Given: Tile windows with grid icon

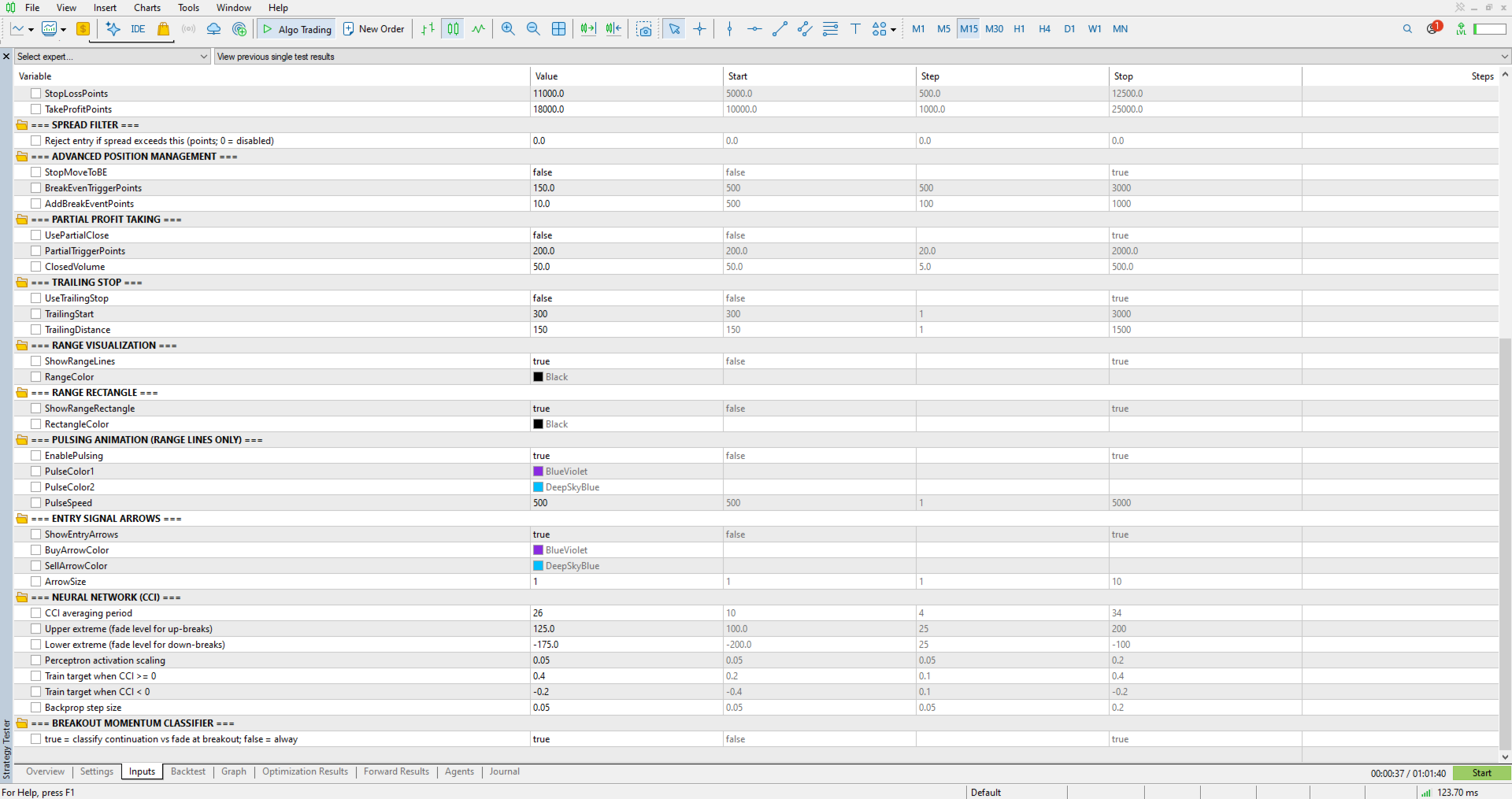Looking at the screenshot, I should click(558, 29).
